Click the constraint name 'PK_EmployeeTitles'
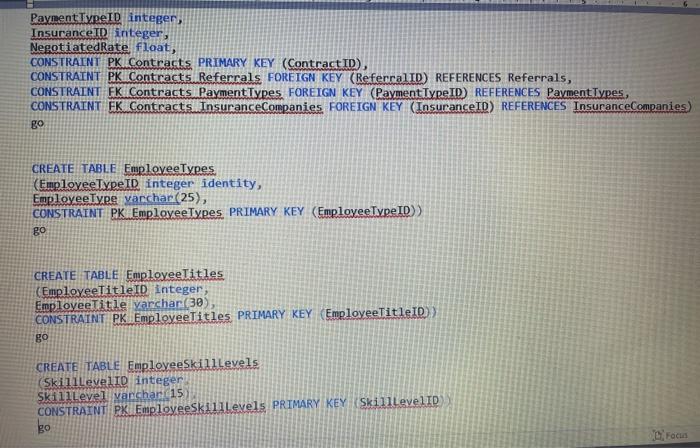 [x=172, y=318]
